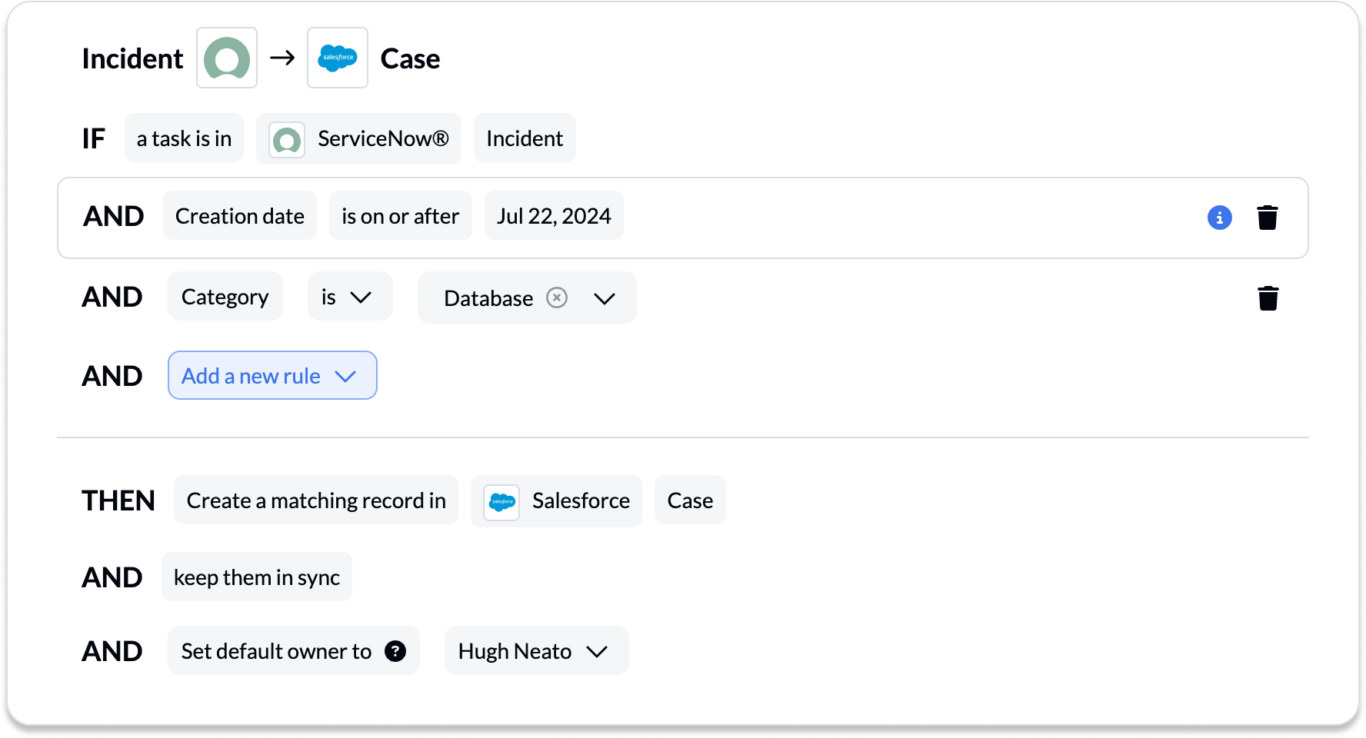Select the Incident chip in the IF row
This screenshot has height=738, width=1366.
click(x=524, y=138)
